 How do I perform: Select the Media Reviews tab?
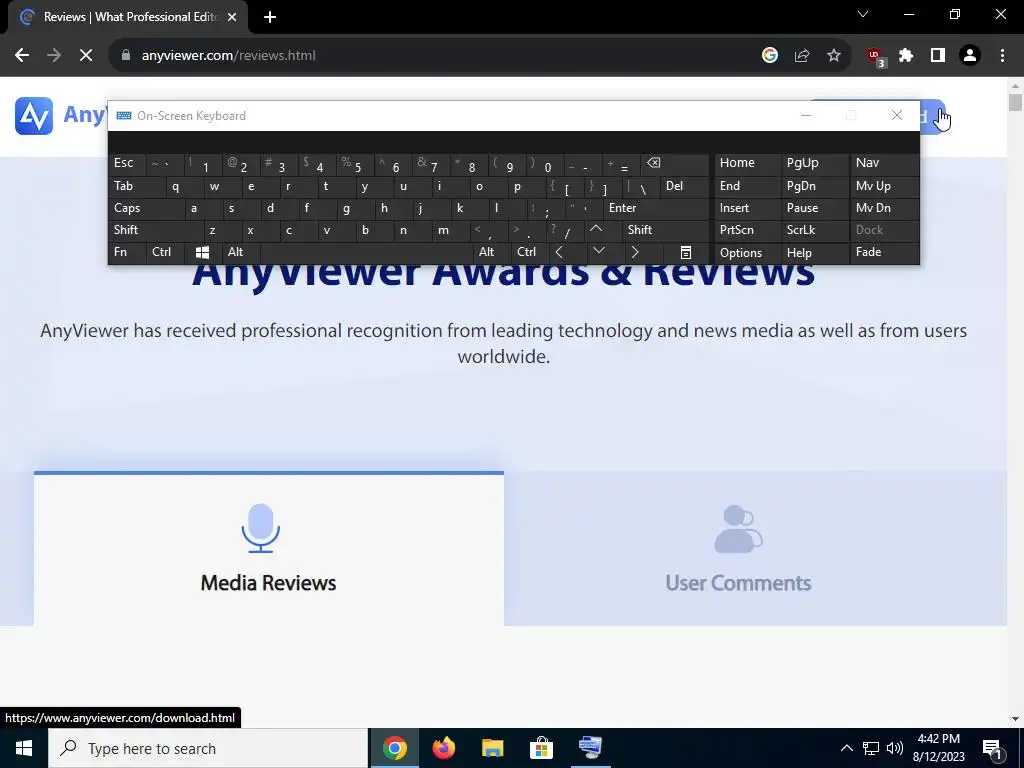268,549
